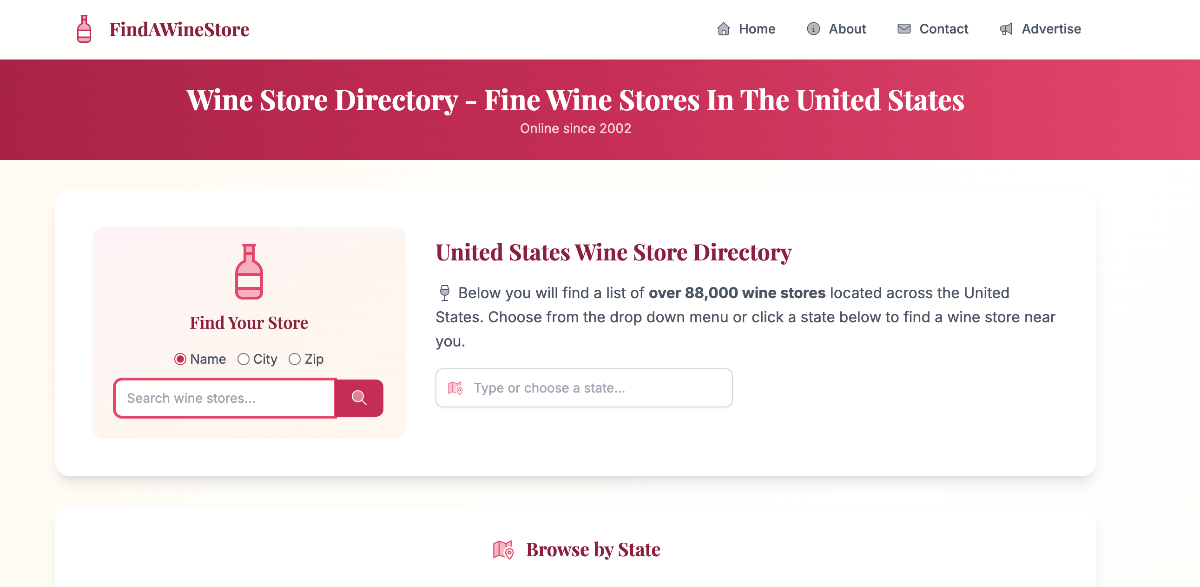Click the wine bottle icon in Find Your Store card
The height and width of the screenshot is (587, 1200).
coord(248,272)
